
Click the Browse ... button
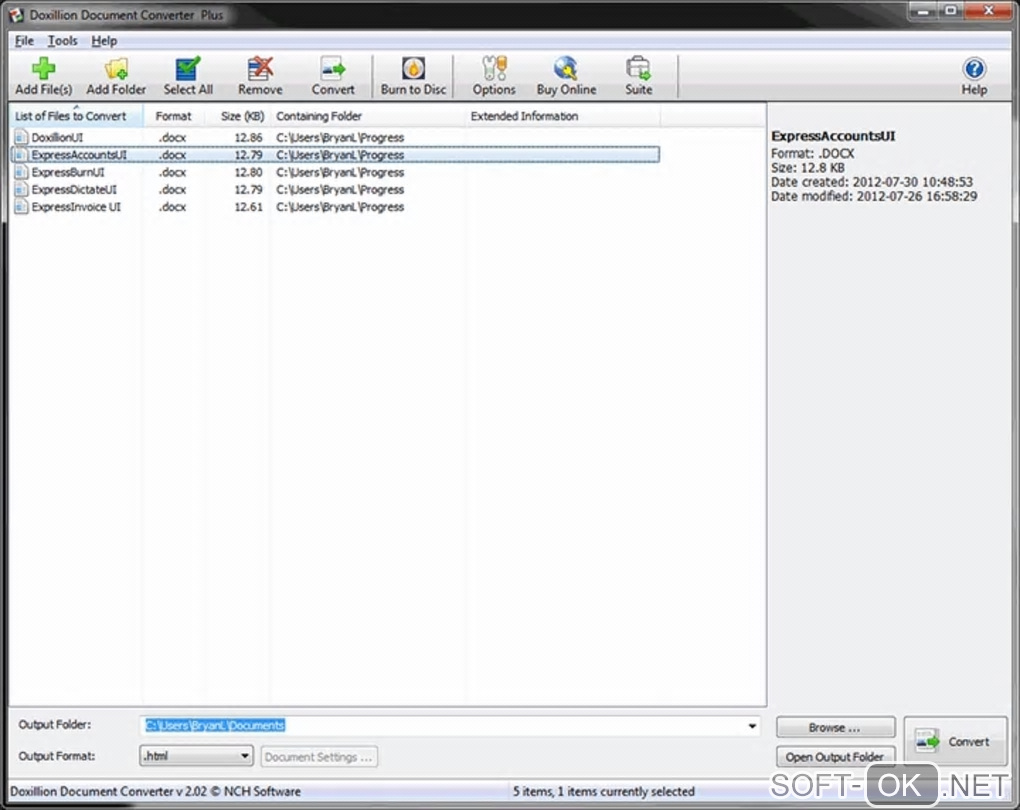coord(835,727)
